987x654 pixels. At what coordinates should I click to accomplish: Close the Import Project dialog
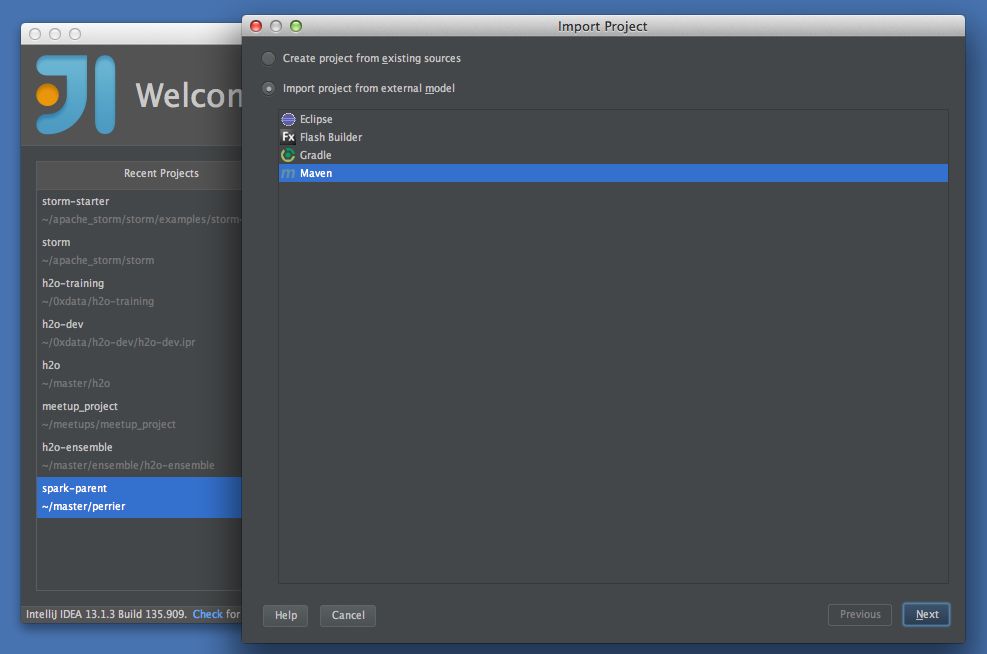(256, 26)
